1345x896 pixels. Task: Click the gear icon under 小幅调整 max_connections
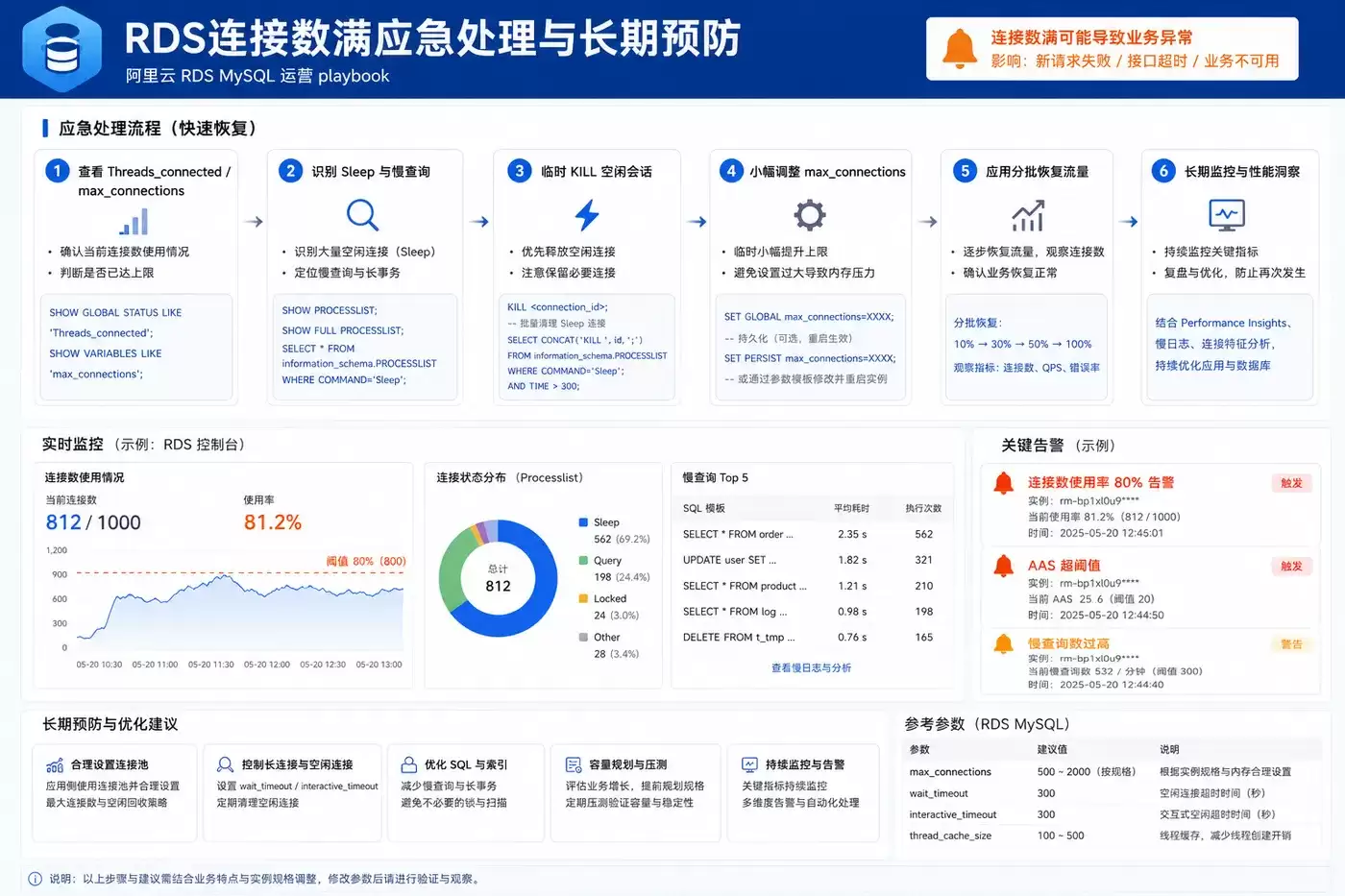click(810, 214)
